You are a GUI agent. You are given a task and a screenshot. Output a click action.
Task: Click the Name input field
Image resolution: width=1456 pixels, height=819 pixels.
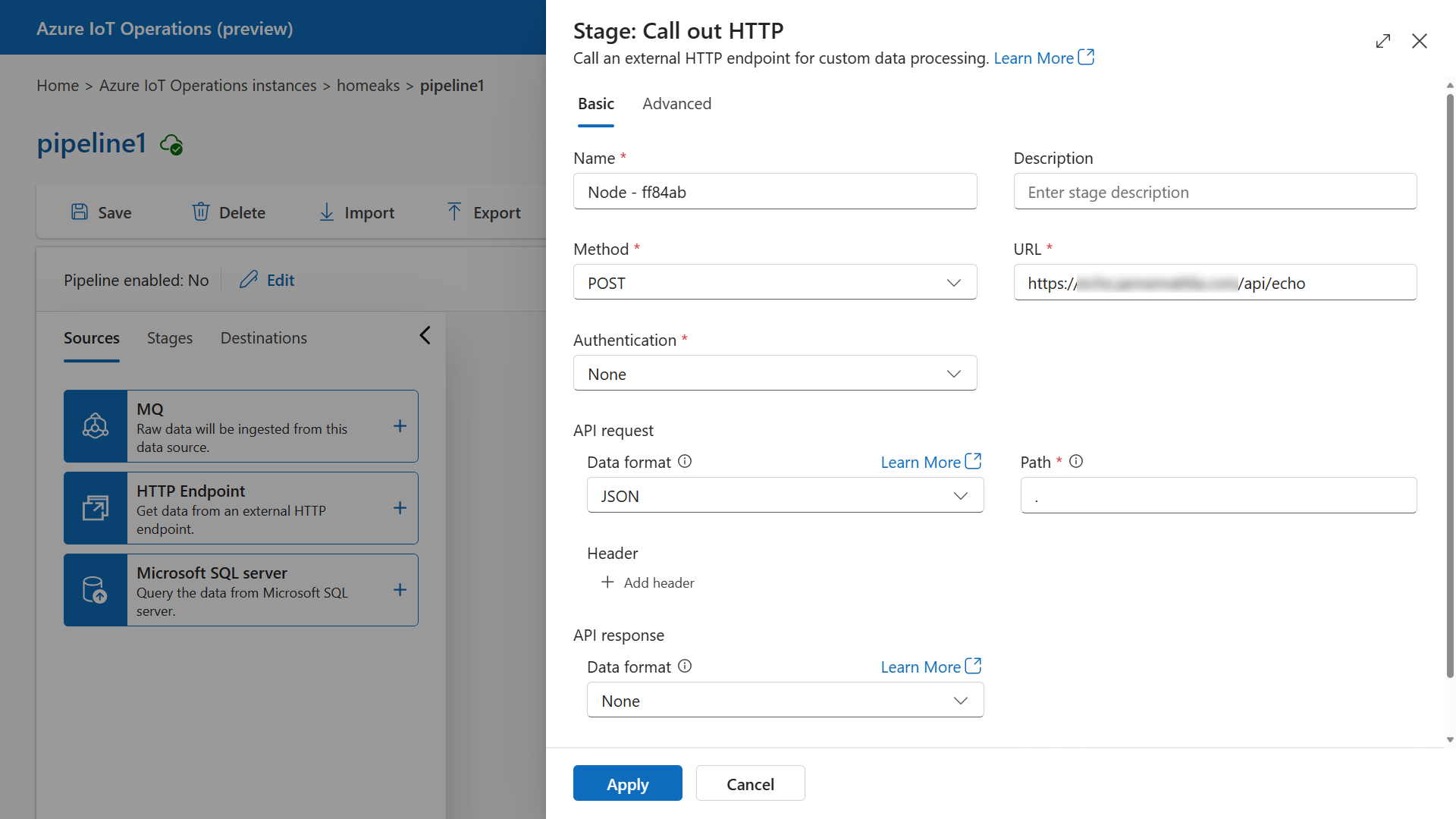(x=775, y=191)
